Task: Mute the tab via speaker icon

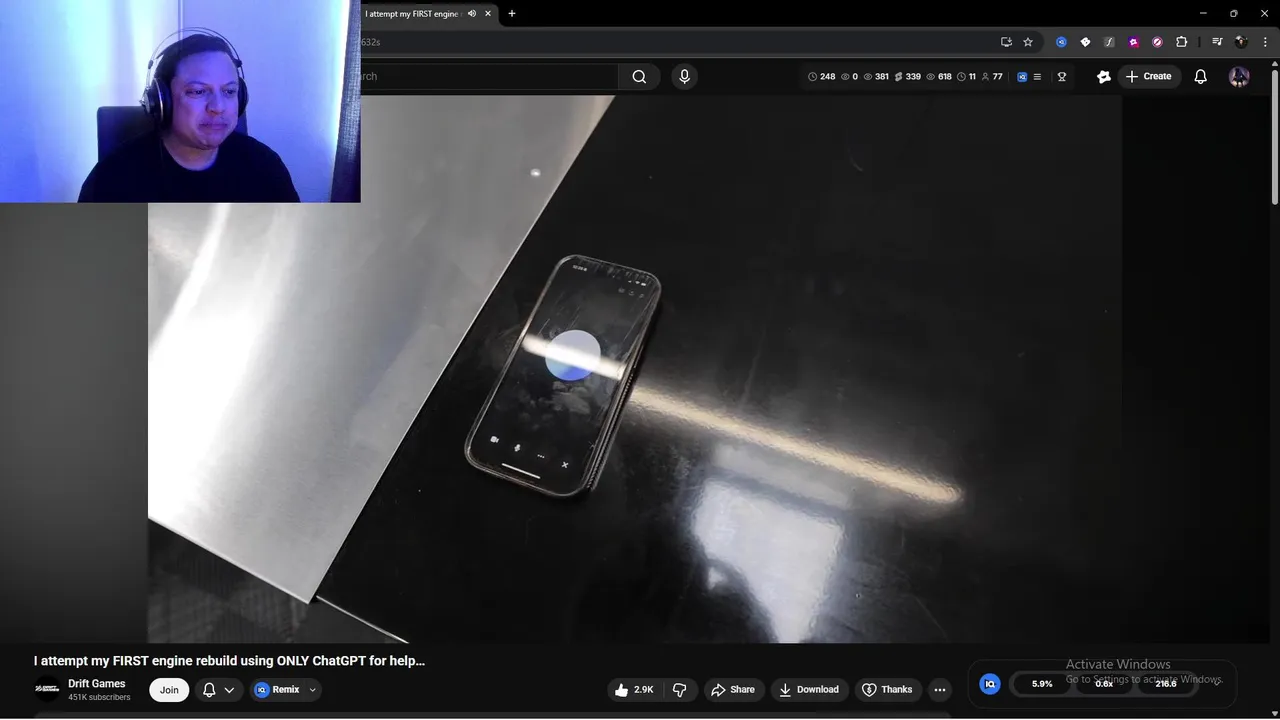Action: click(472, 14)
